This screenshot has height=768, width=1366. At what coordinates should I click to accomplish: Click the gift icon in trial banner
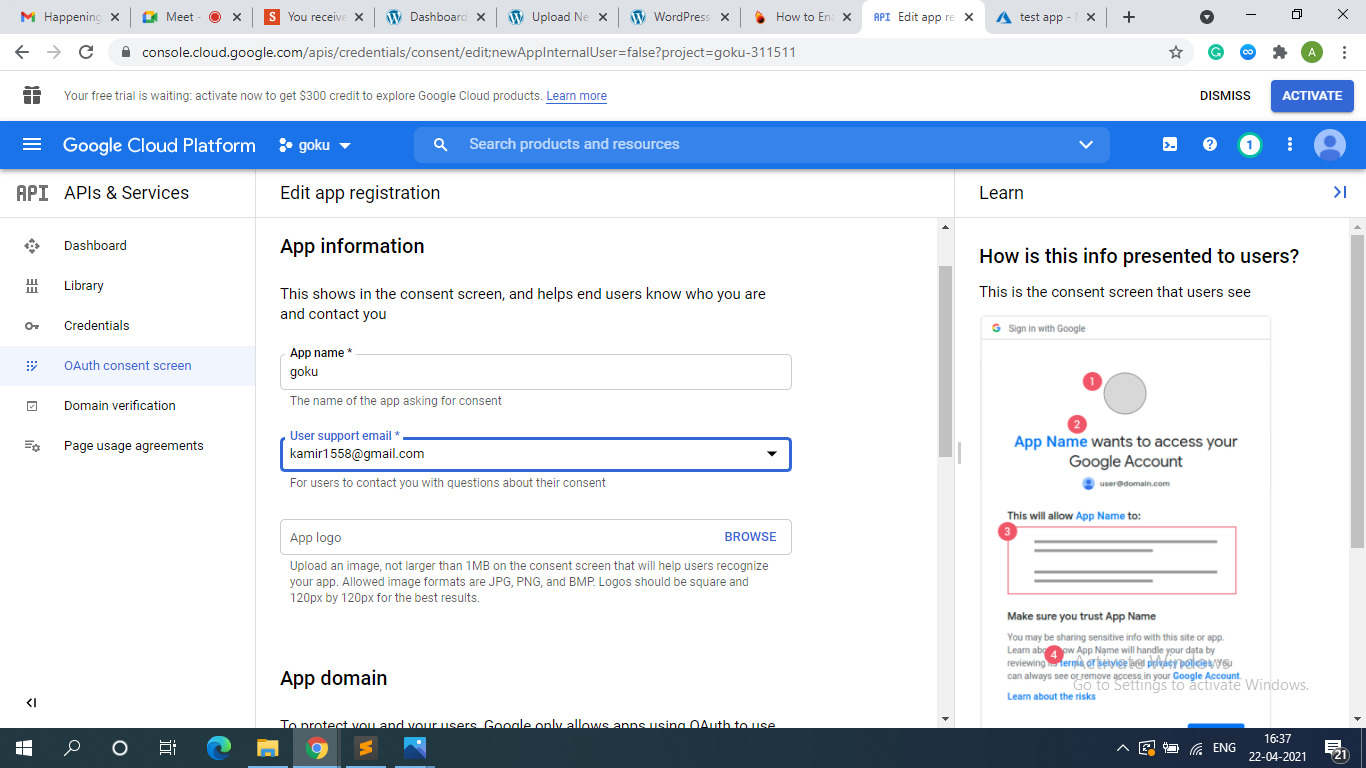(32, 95)
